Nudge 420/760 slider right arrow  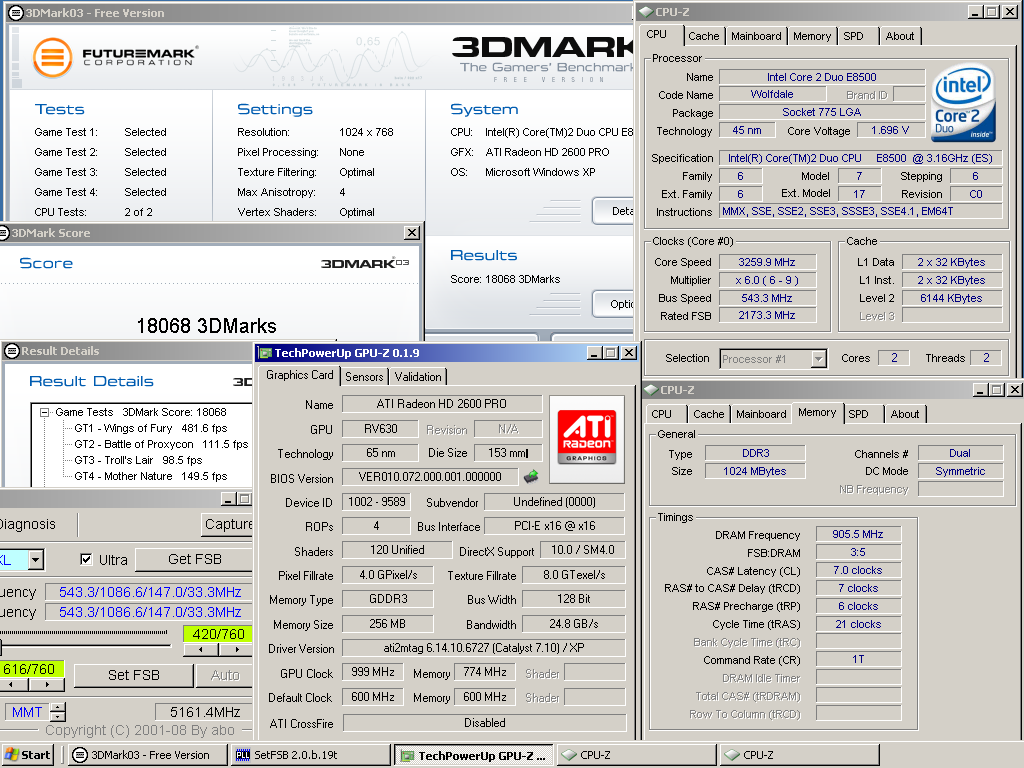pyautogui.click(x=236, y=649)
